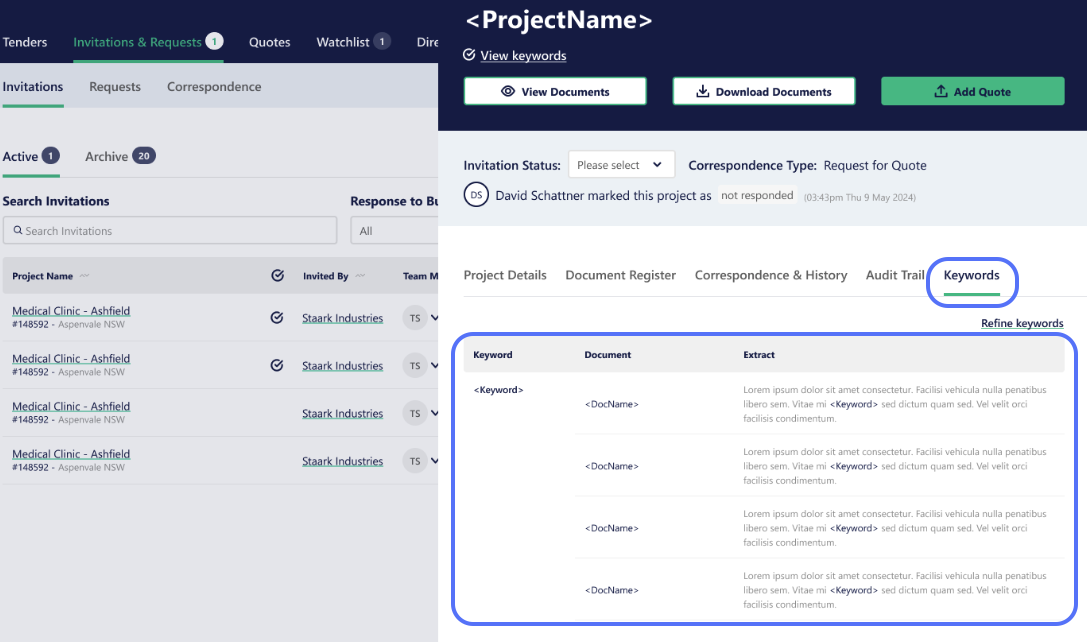Click the Download Documents button
The height and width of the screenshot is (642, 1087).
[764, 92]
